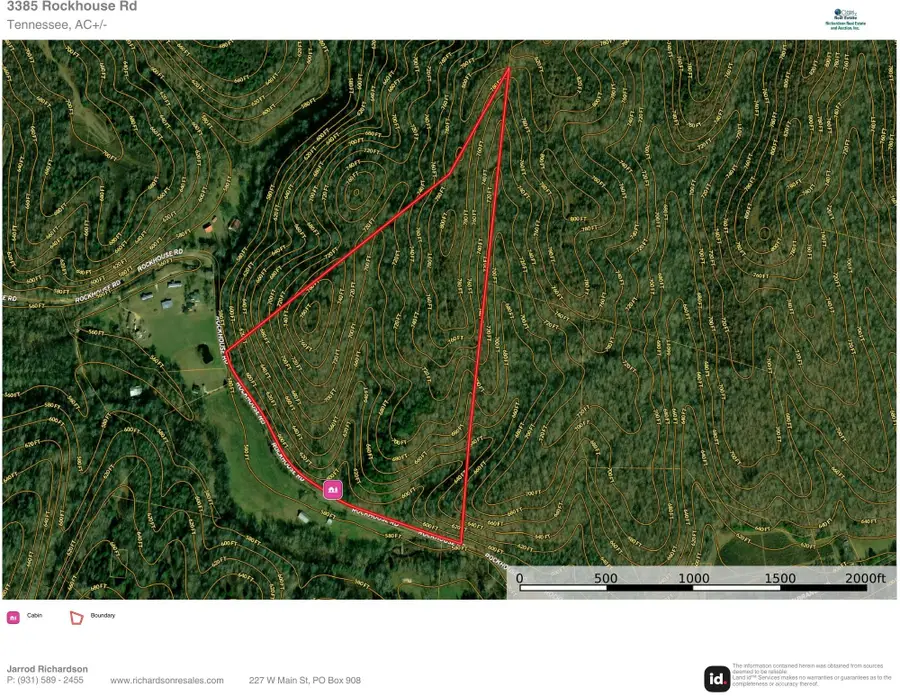Image resolution: width=900 pixels, height=696 pixels.
Task: Click the Boundary label in the legend
Action: point(103,616)
